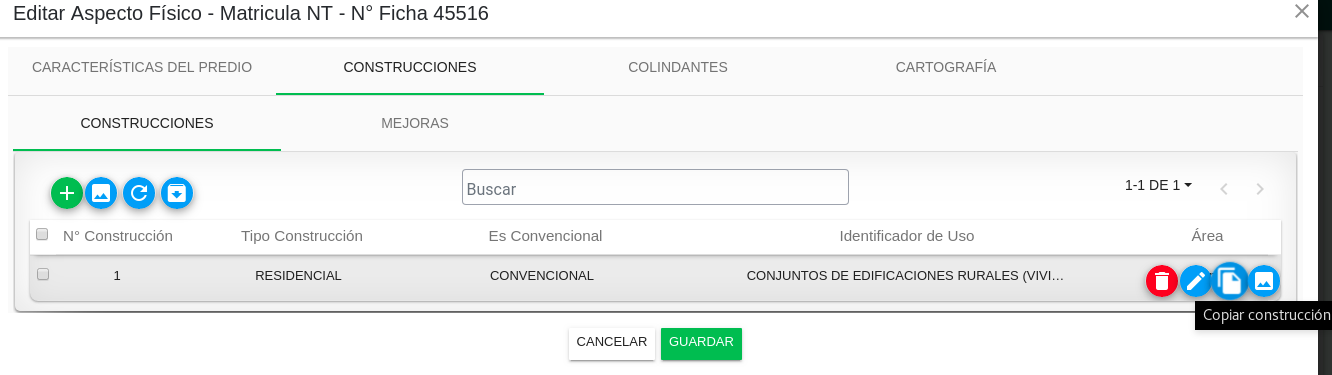Check the checkbox for construction row 1
This screenshot has height=375, width=1332.
point(43,274)
